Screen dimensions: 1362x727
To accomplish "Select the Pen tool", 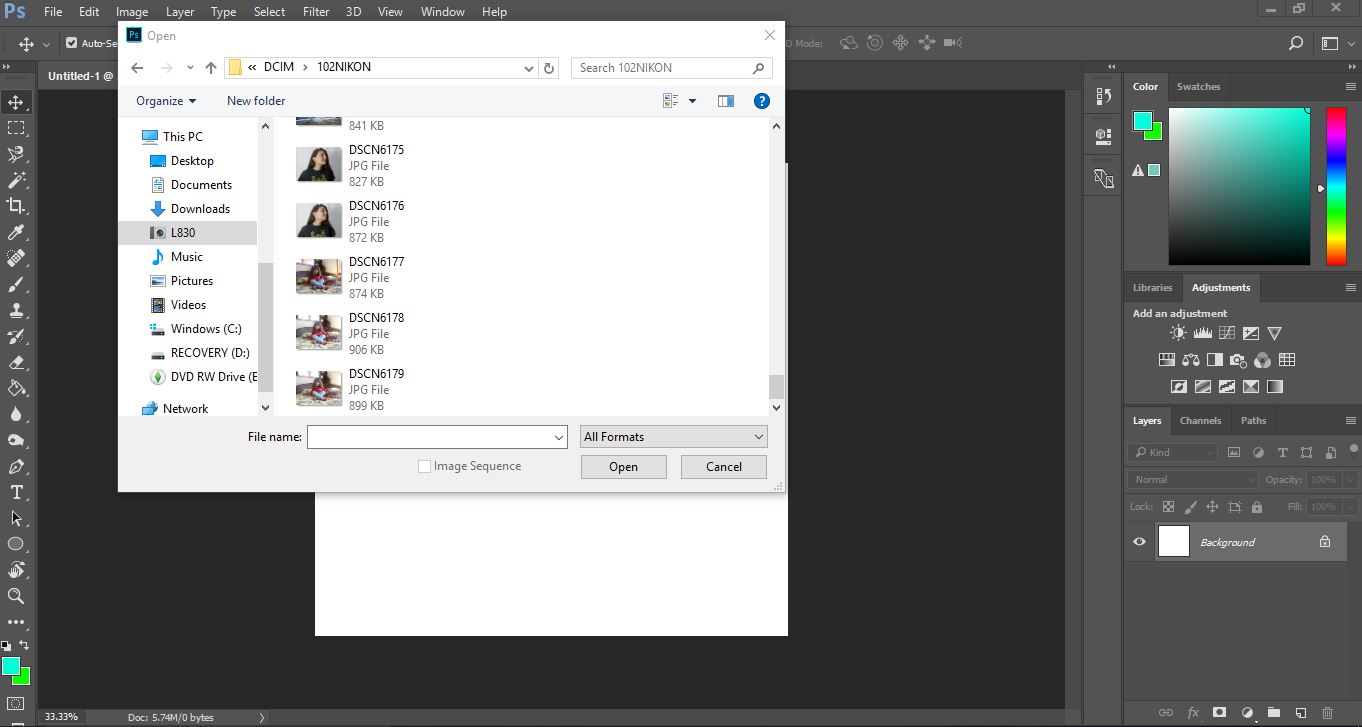I will click(x=16, y=466).
